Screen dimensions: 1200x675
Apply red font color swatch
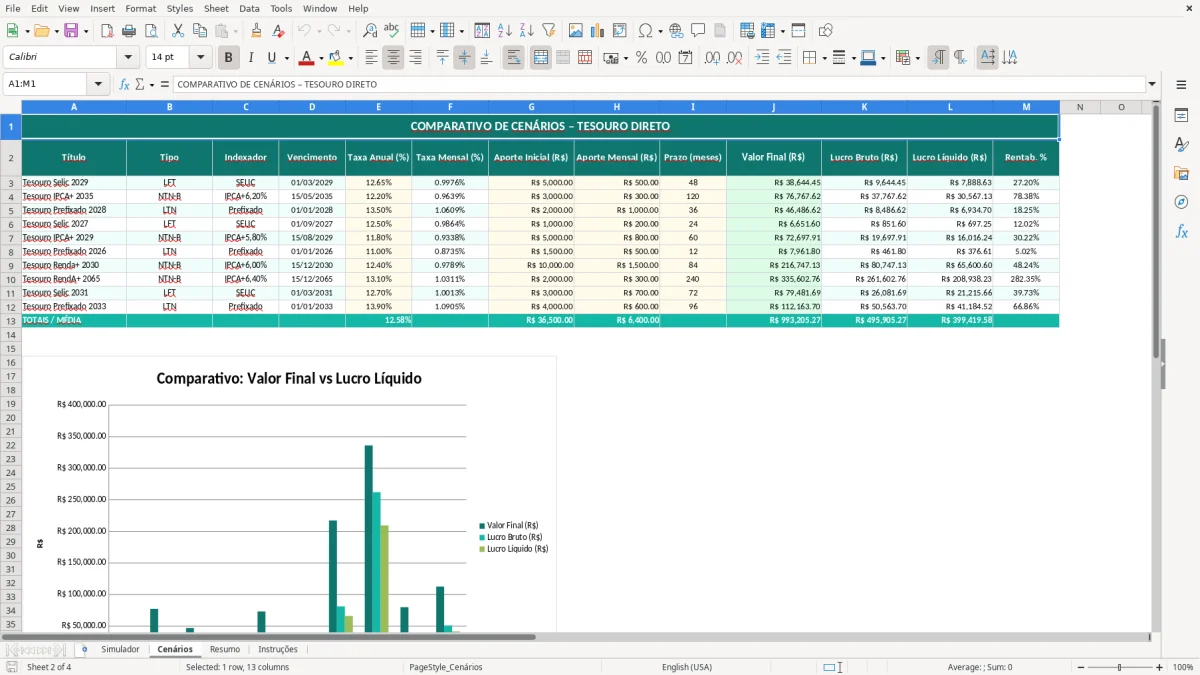(307, 58)
